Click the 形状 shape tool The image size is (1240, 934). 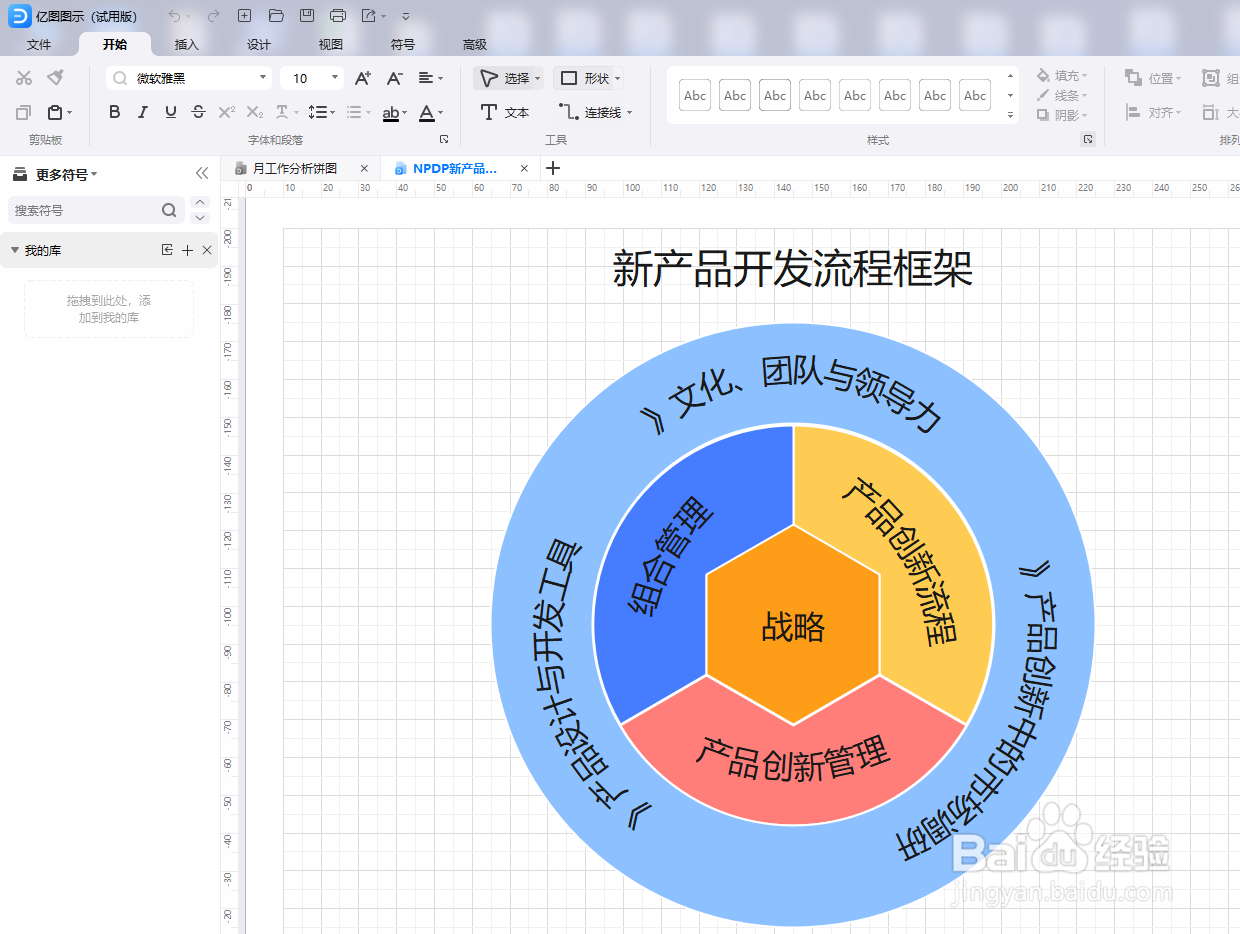pyautogui.click(x=590, y=77)
